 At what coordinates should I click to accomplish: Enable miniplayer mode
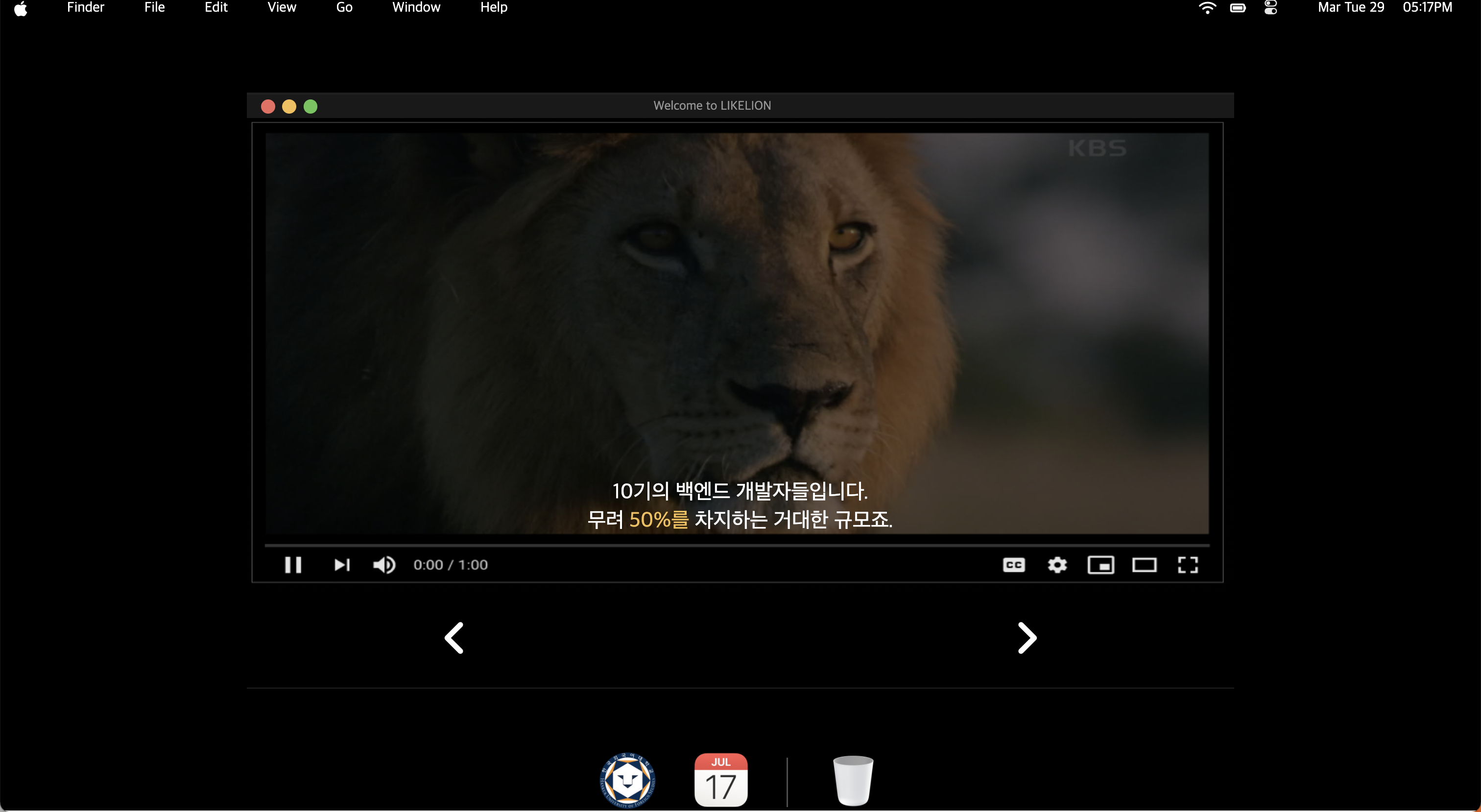(1100, 565)
